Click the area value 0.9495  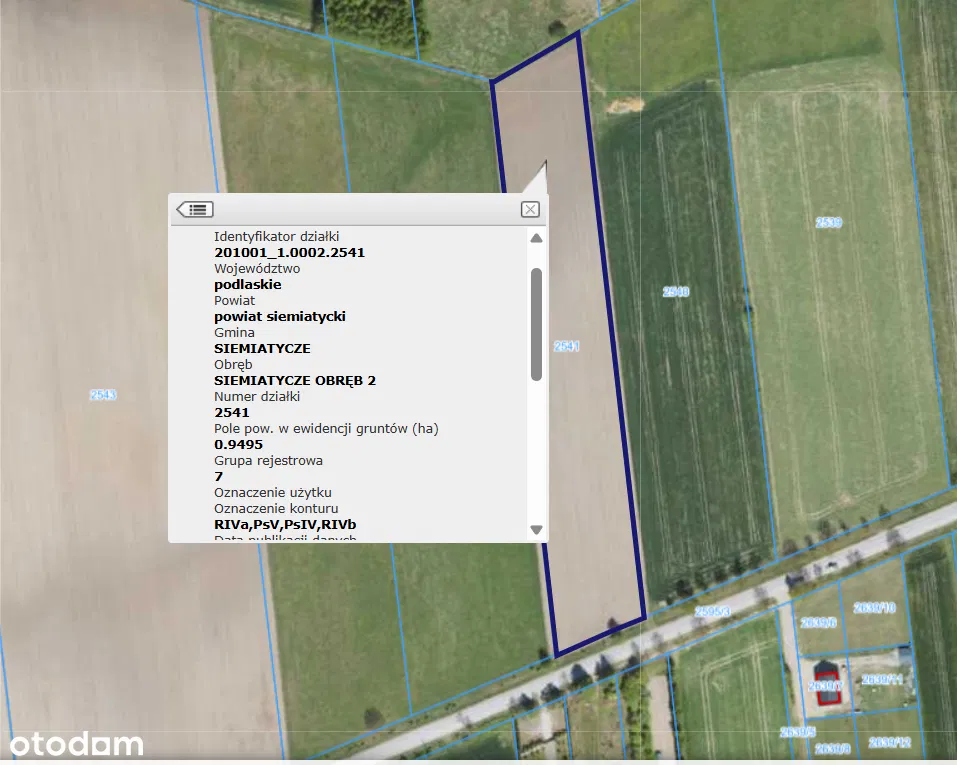click(x=239, y=444)
